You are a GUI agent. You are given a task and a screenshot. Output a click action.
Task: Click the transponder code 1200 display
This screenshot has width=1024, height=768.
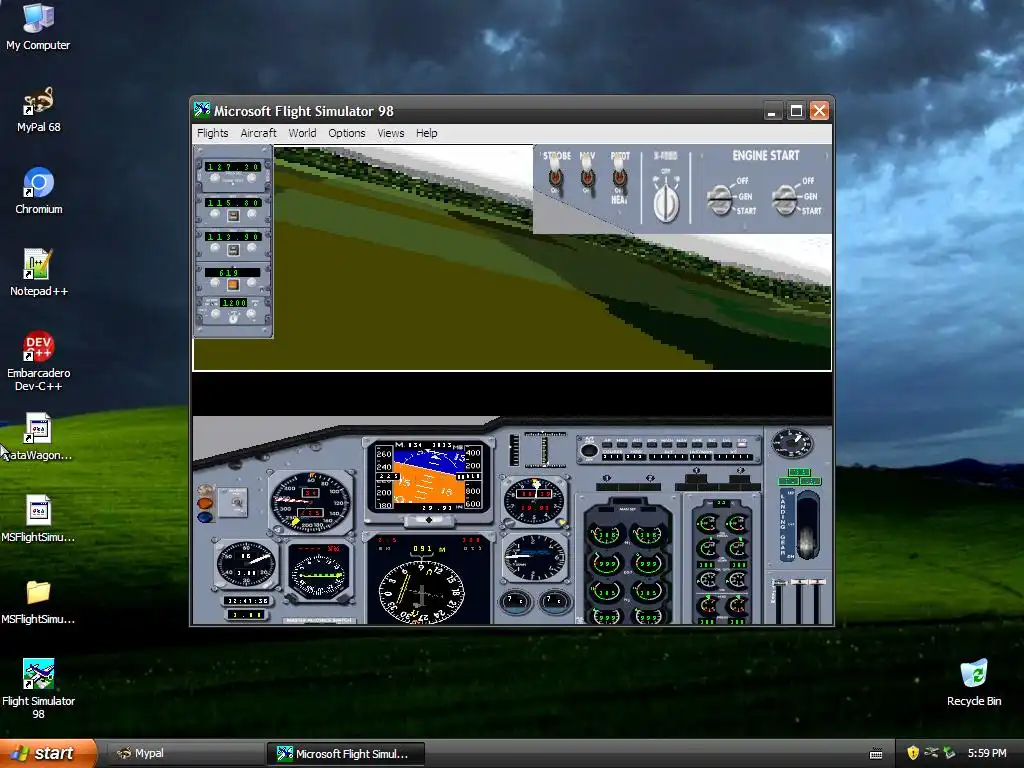(234, 303)
